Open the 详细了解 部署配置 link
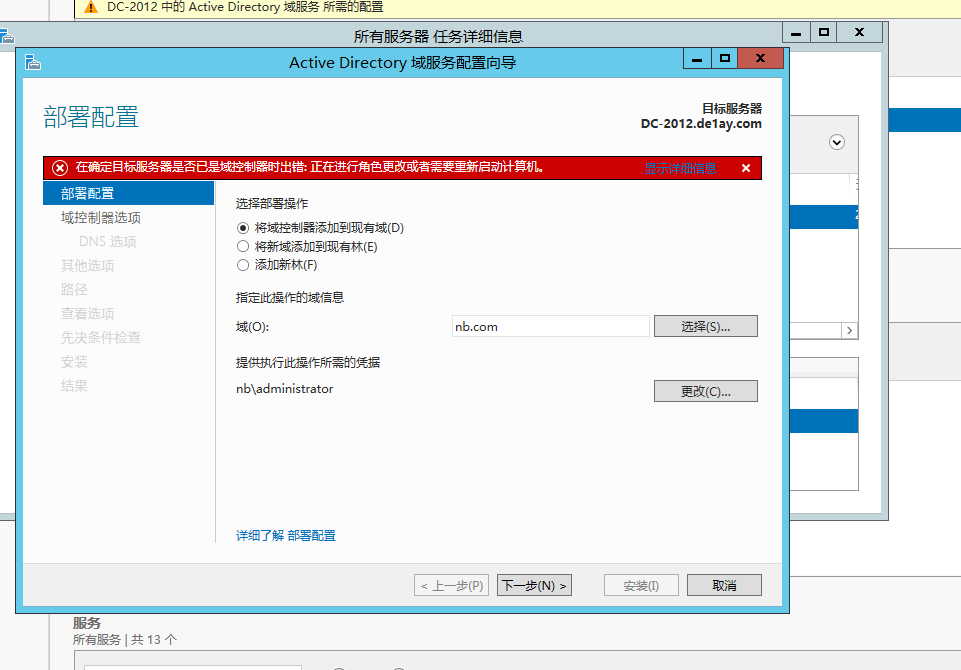 286,536
